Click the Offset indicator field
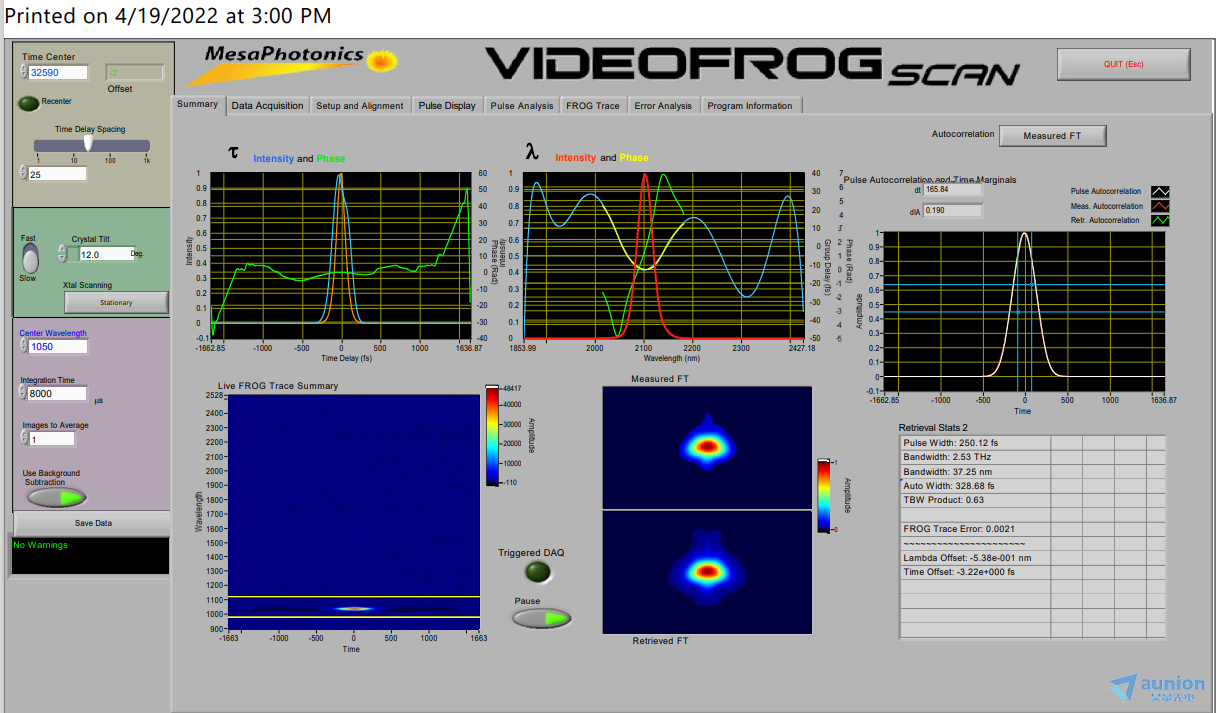 [x=135, y=72]
